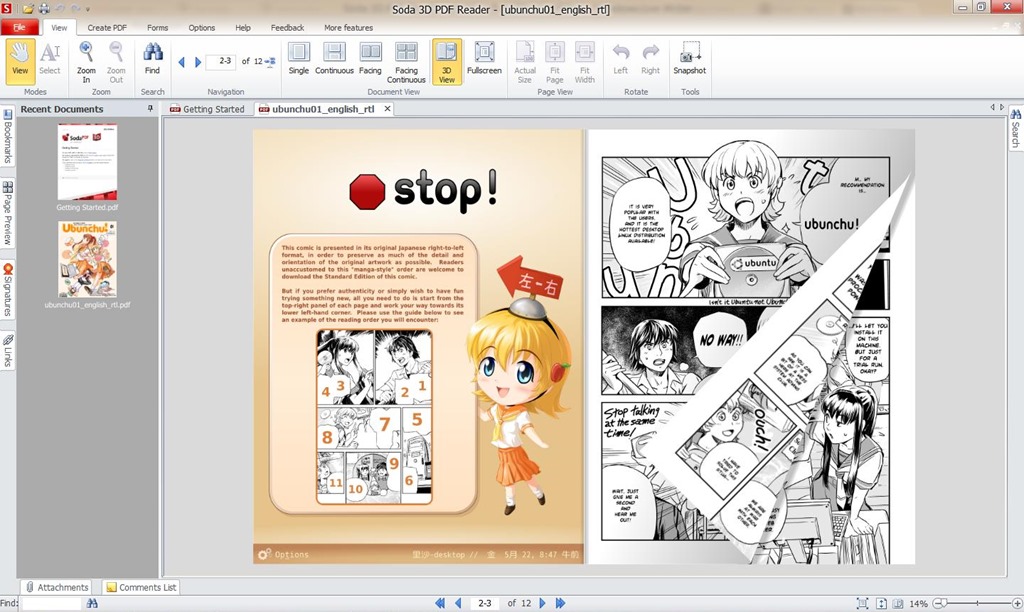
Task: Open the Feedback ribbon tab
Action: pyautogui.click(x=287, y=27)
